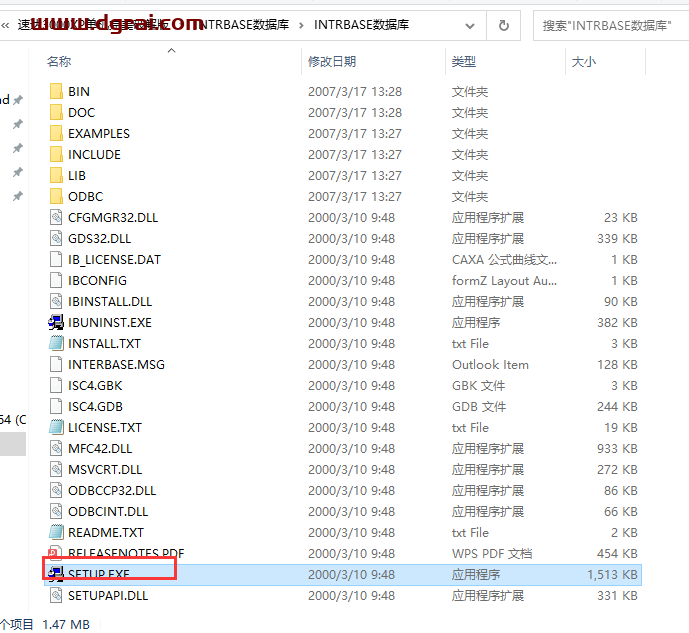Viewport: 689px width, 633px height.
Task: Click the CAXA 公式曲线文 type cell
Action: point(504,260)
